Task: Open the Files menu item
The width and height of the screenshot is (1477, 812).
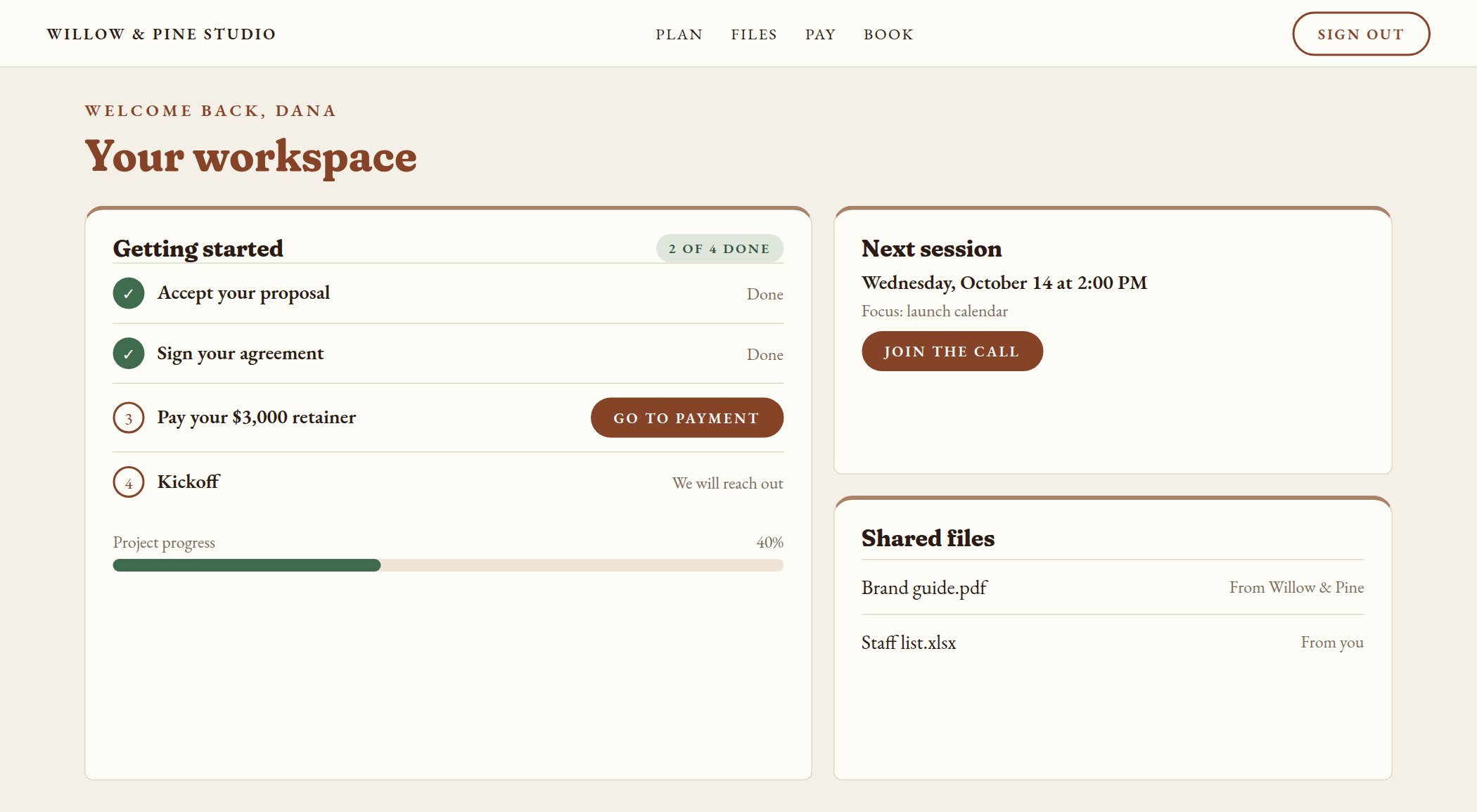Action: click(x=754, y=34)
